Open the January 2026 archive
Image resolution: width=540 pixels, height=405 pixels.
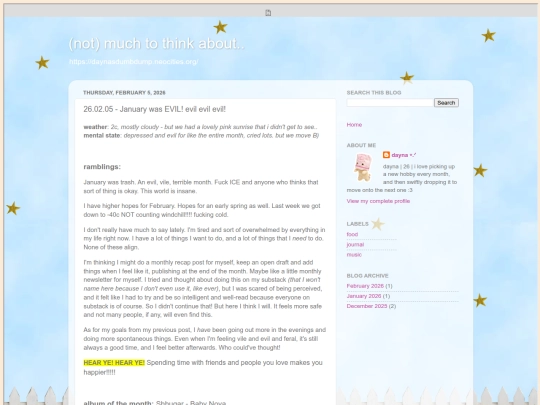click(x=364, y=296)
